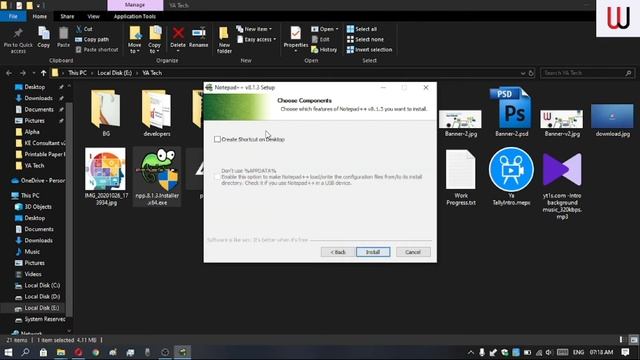Select yt1s.com Intro background music mp3
The height and width of the screenshot is (360, 640).
coord(562,186)
